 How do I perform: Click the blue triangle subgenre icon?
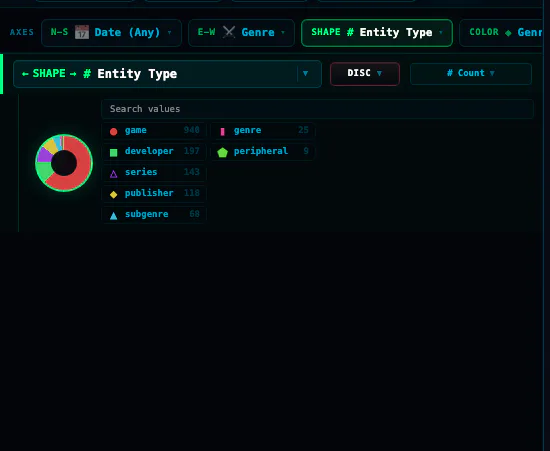tap(113, 216)
